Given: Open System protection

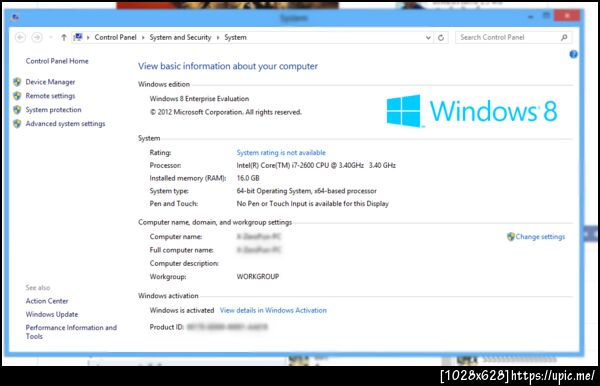Looking at the screenshot, I should [x=53, y=110].
